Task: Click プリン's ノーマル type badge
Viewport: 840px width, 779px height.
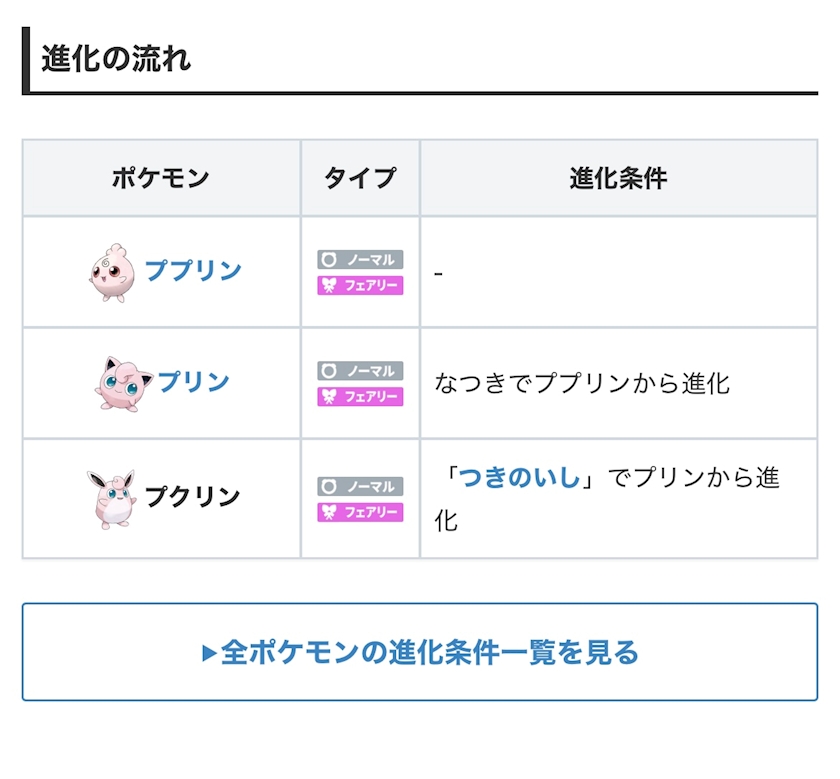Action: pyautogui.click(x=360, y=370)
